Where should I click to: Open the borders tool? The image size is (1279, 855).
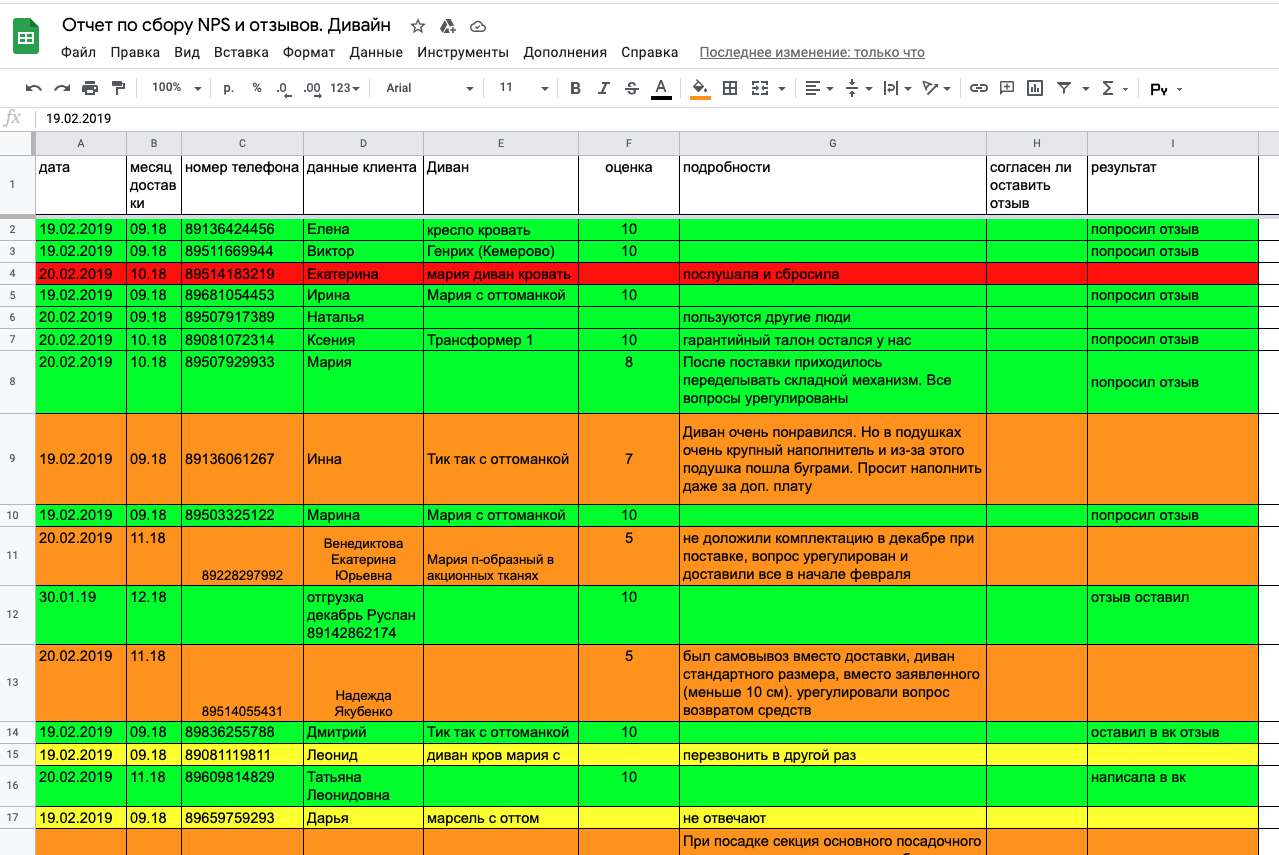730,88
